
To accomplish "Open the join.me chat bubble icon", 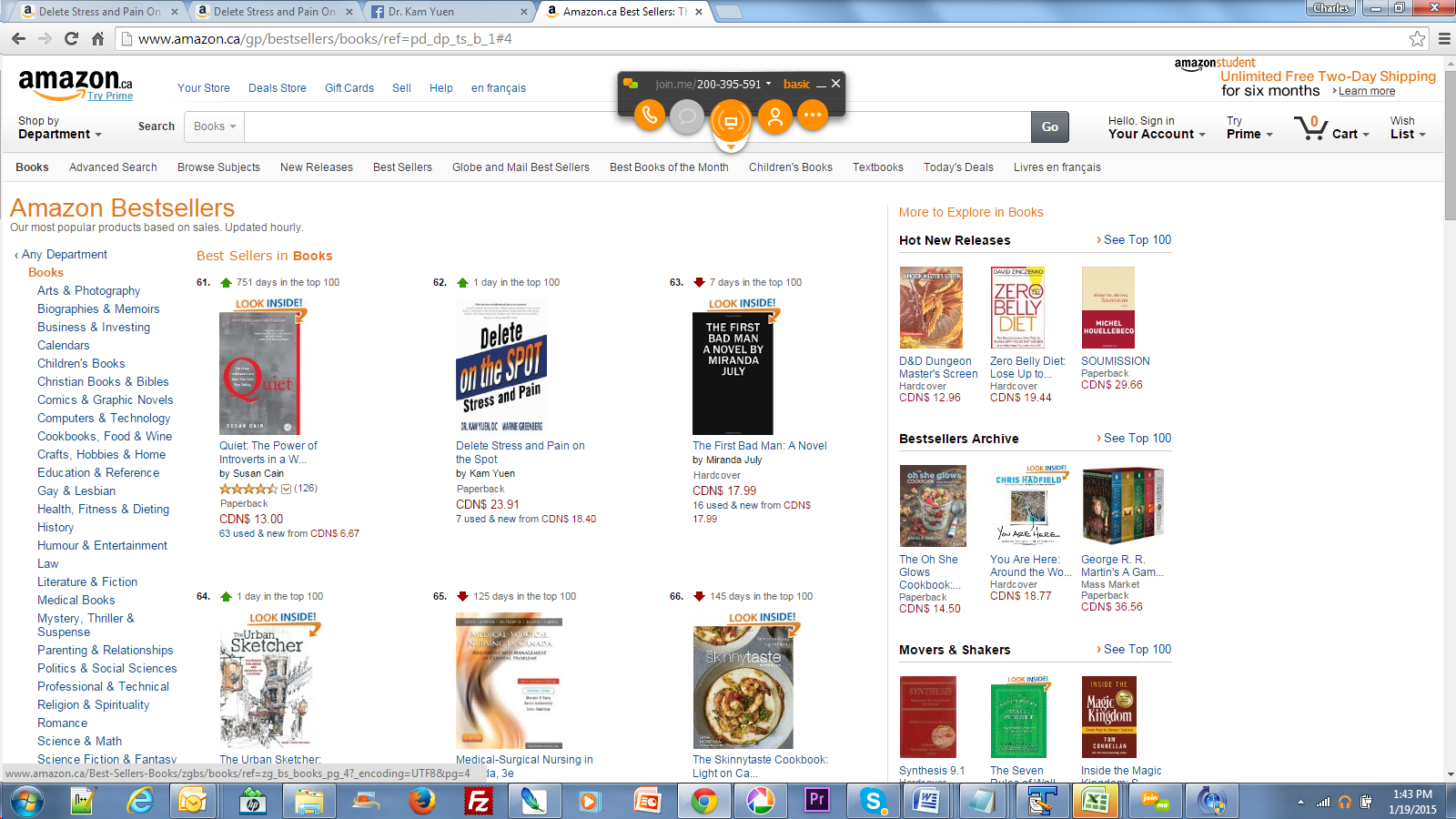I will 687,116.
